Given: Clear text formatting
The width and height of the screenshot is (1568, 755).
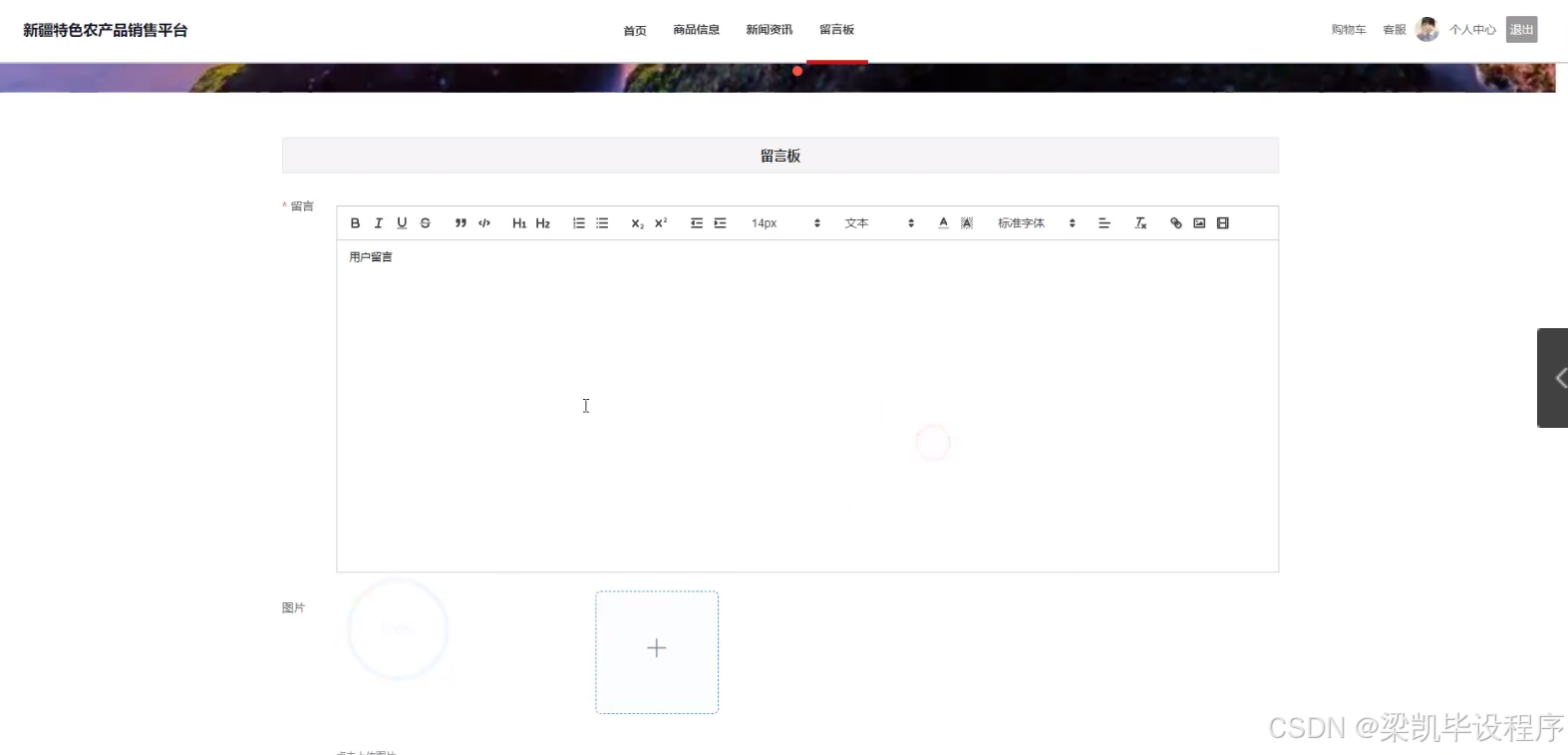Looking at the screenshot, I should click(1140, 223).
